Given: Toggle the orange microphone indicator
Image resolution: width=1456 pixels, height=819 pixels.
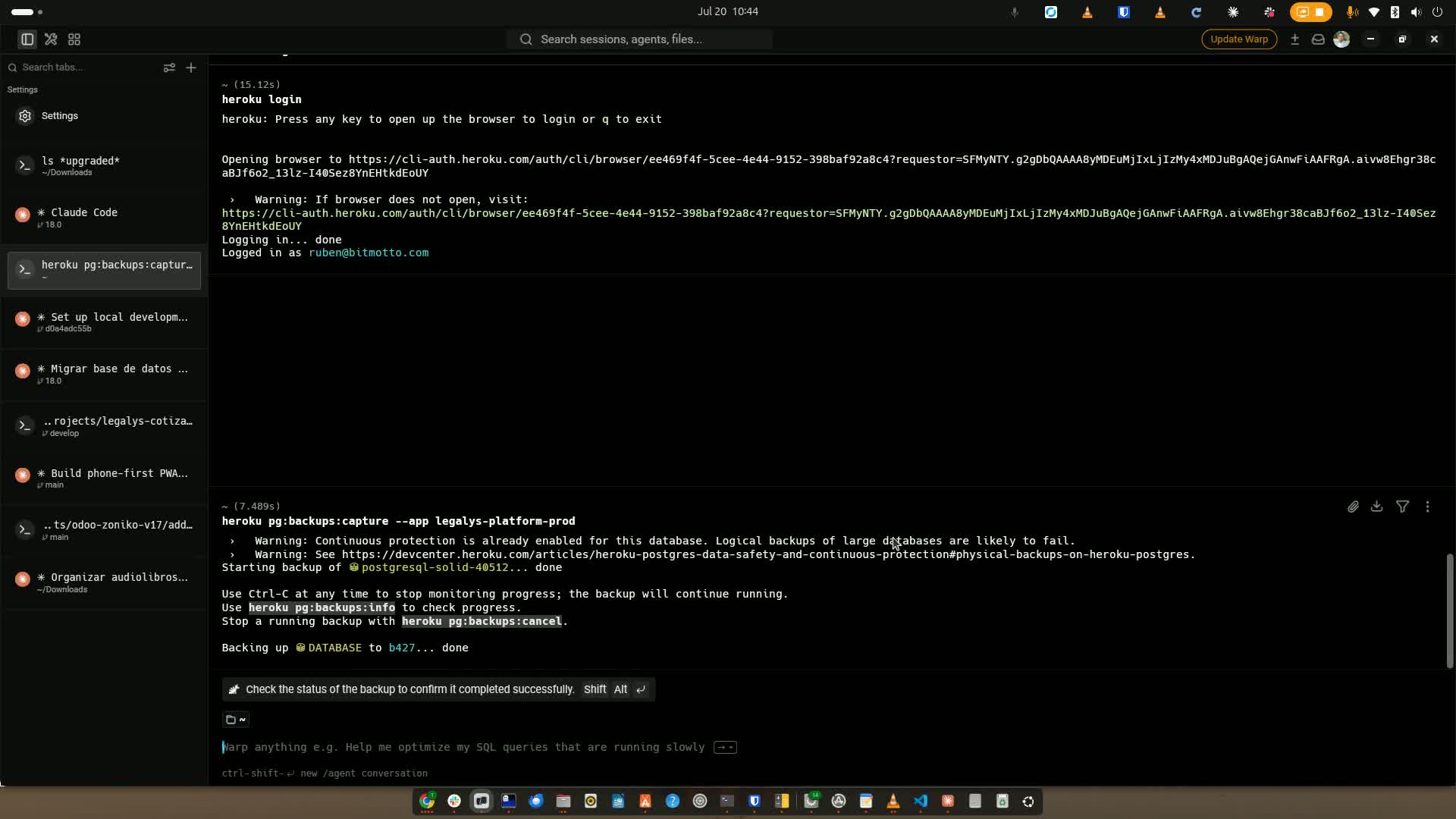Looking at the screenshot, I should pyautogui.click(x=1351, y=12).
